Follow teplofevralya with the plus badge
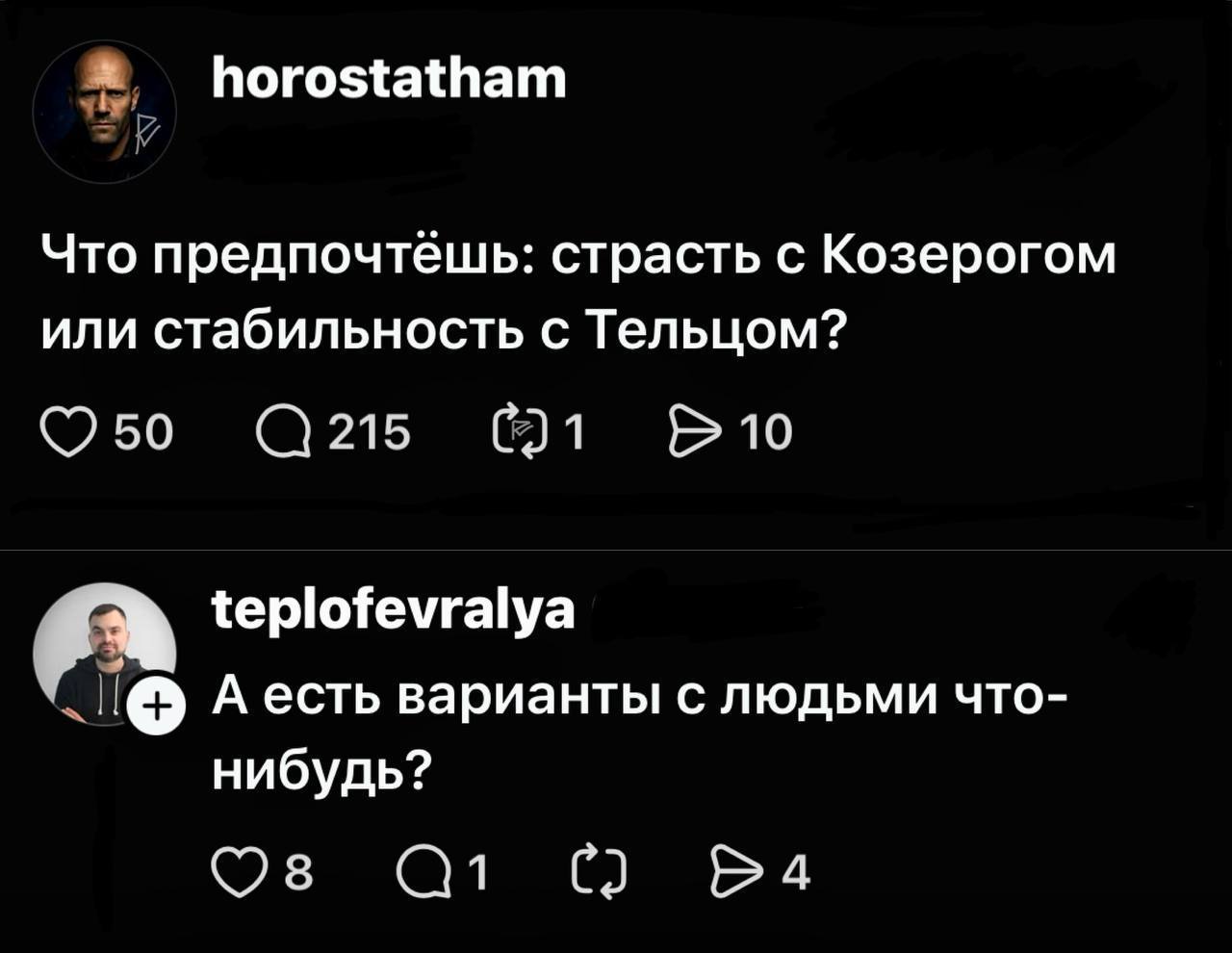1232x953 pixels. [x=155, y=713]
